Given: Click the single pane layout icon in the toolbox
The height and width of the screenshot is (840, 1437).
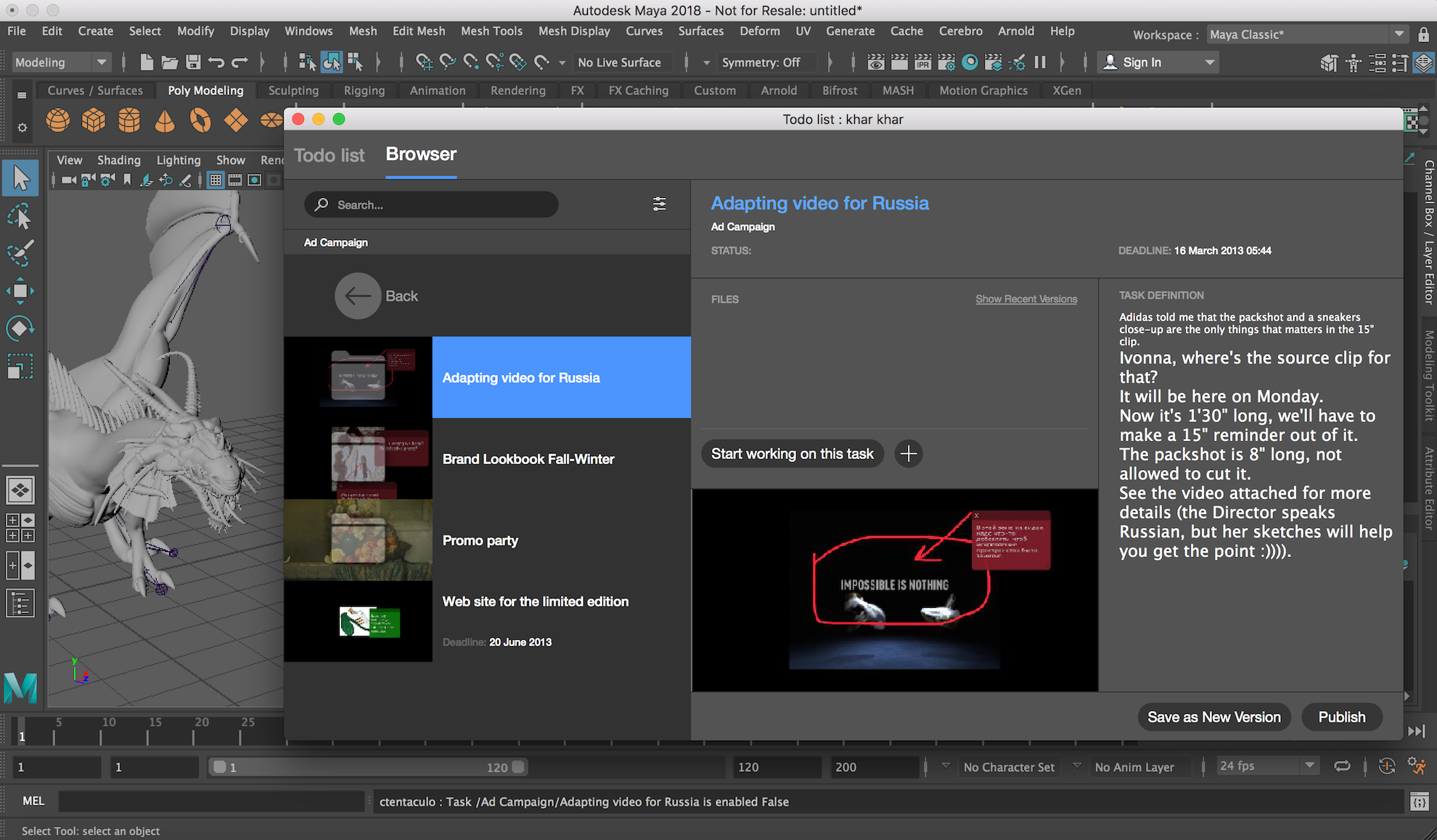Looking at the screenshot, I should coord(20,490).
